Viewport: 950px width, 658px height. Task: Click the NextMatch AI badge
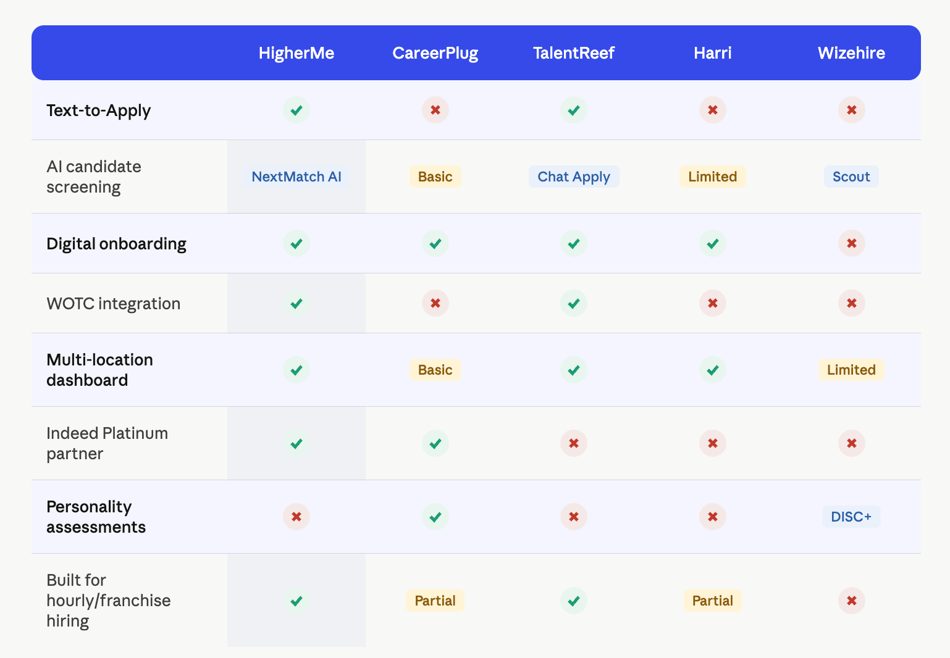point(296,177)
